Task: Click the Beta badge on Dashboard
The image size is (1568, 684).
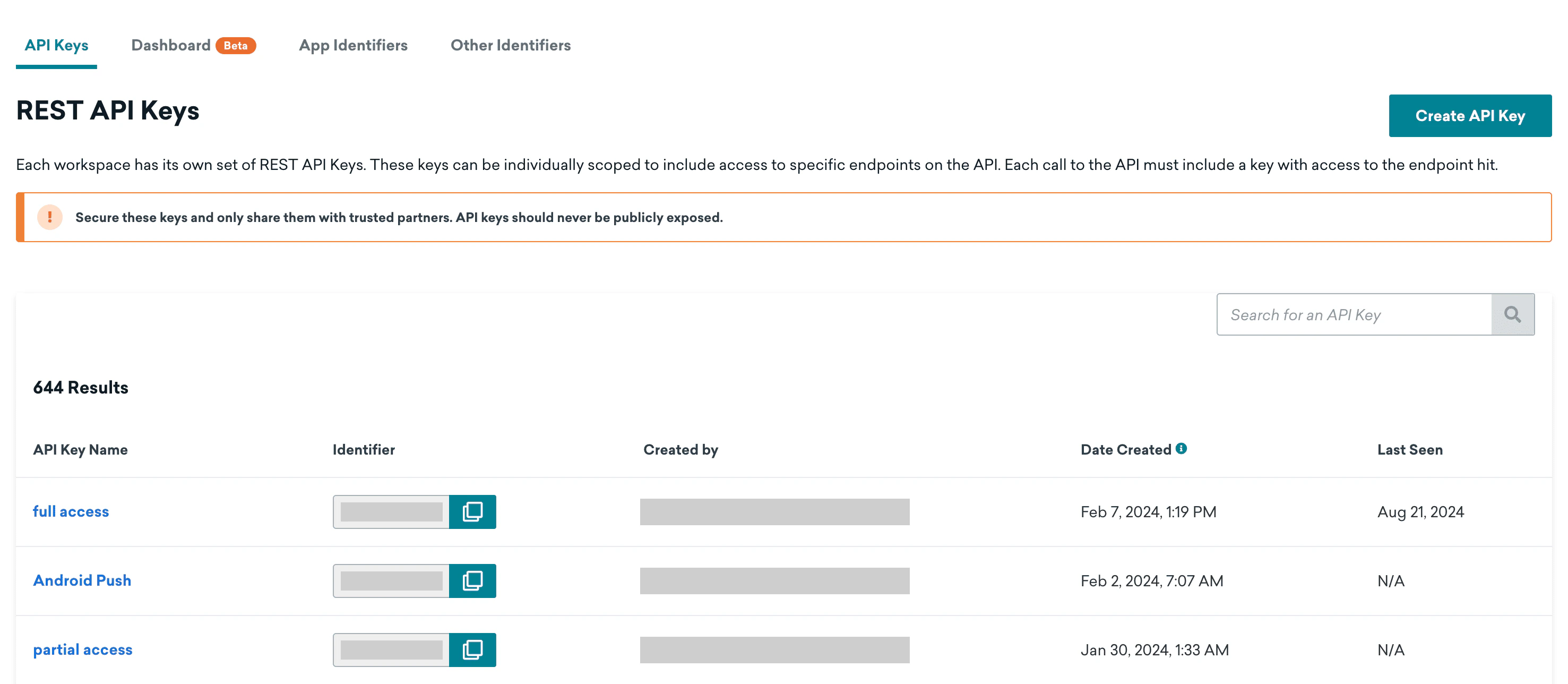Action: click(x=236, y=46)
